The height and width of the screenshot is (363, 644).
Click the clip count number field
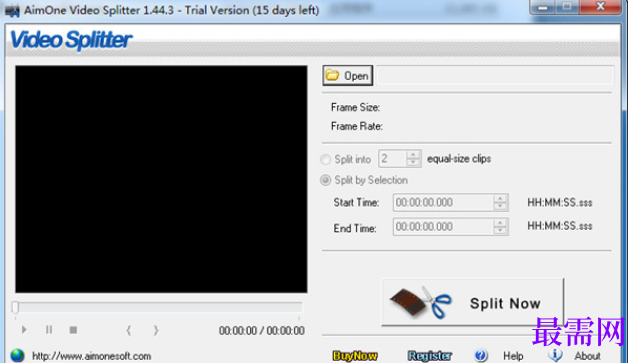click(393, 159)
